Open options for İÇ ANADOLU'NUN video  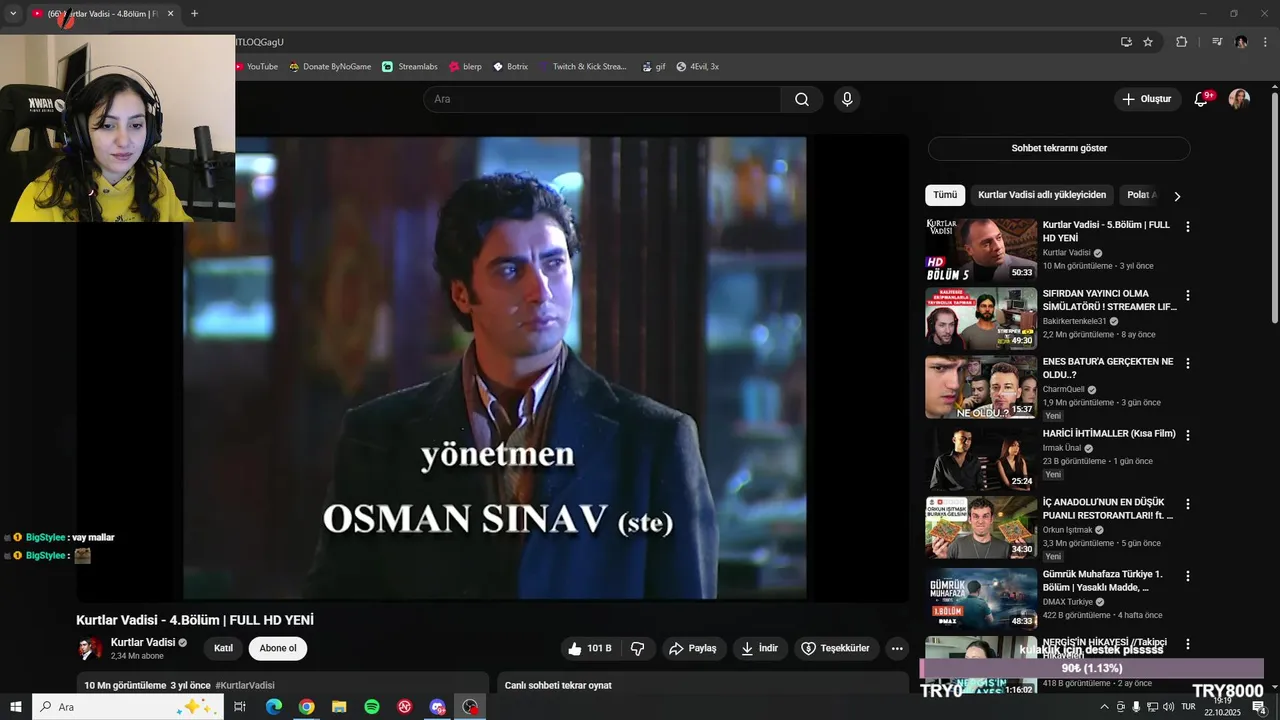pos(1188,505)
